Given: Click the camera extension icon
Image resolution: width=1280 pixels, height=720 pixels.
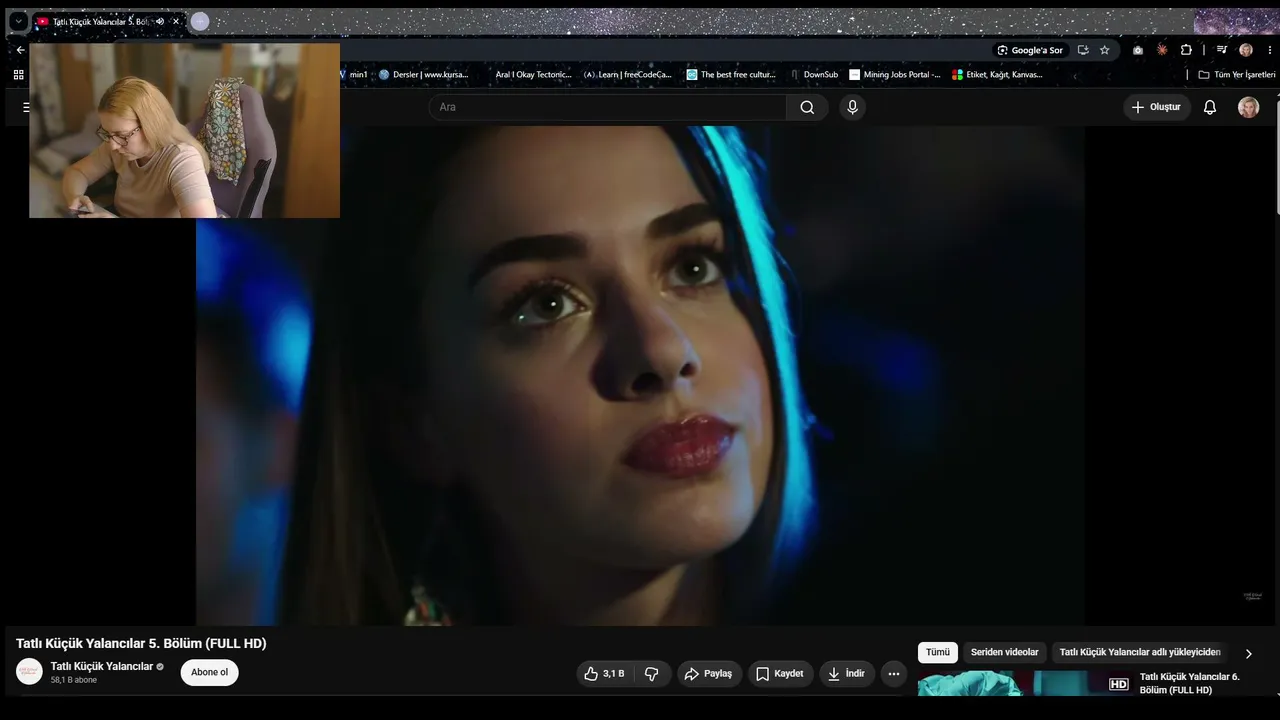Looking at the screenshot, I should 1138,50.
